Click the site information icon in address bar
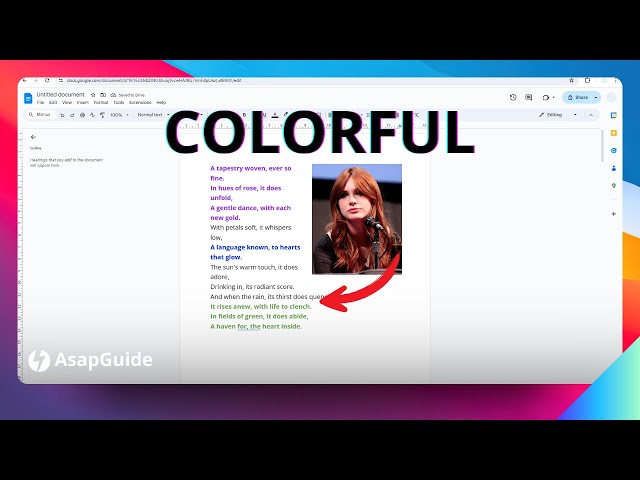 point(61,81)
